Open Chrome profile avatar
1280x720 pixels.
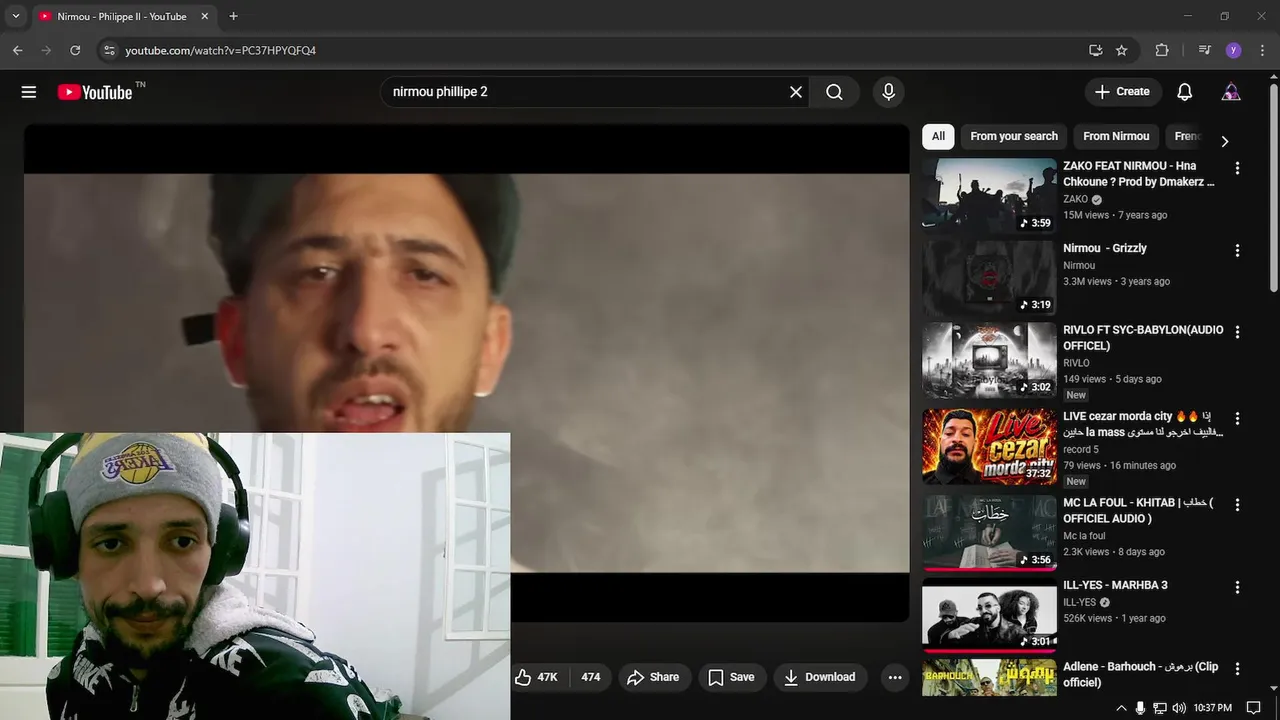coord(1233,50)
